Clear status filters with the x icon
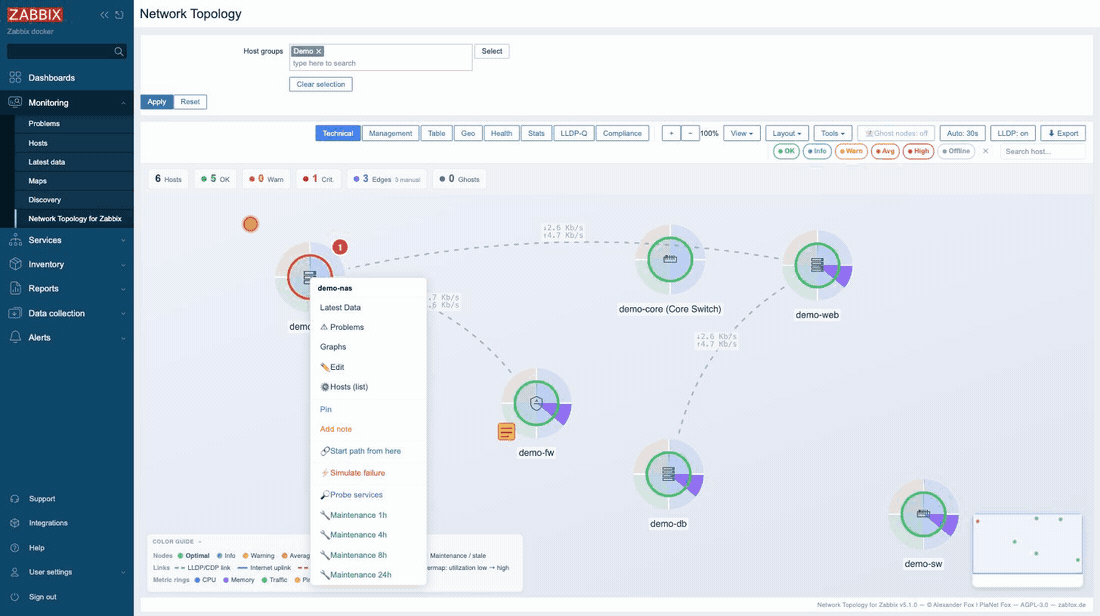1100x616 pixels. pyautogui.click(x=985, y=151)
